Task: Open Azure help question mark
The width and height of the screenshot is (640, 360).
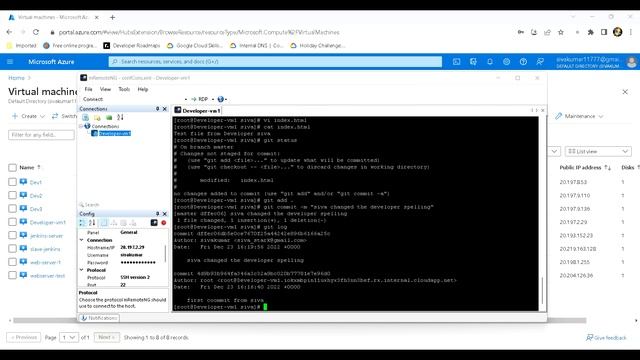Action: click(523, 62)
